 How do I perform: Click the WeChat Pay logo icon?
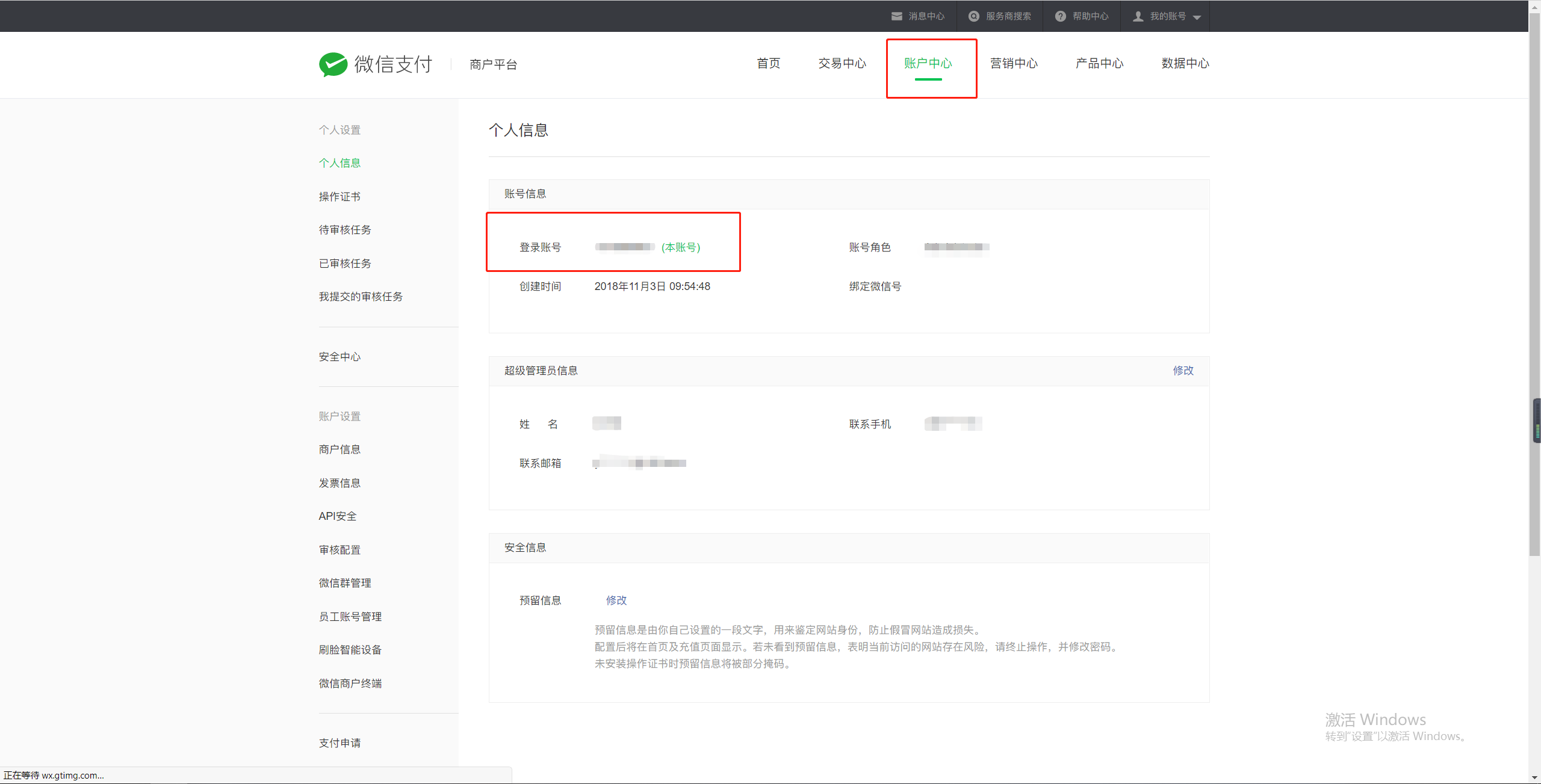pyautogui.click(x=333, y=64)
